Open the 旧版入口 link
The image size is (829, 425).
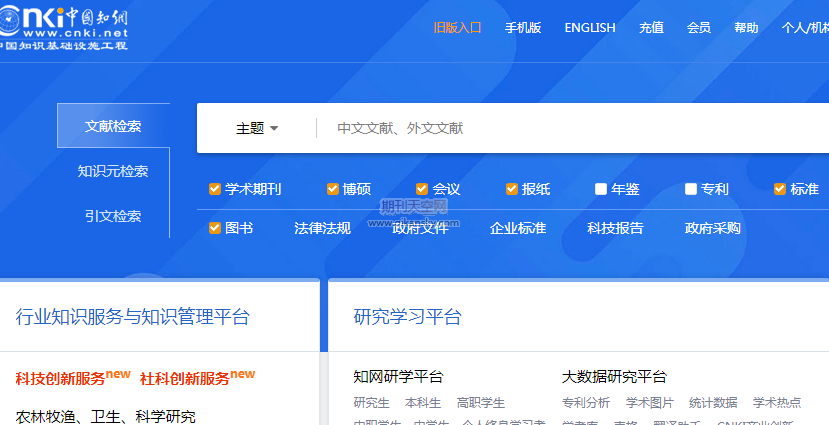[x=457, y=27]
